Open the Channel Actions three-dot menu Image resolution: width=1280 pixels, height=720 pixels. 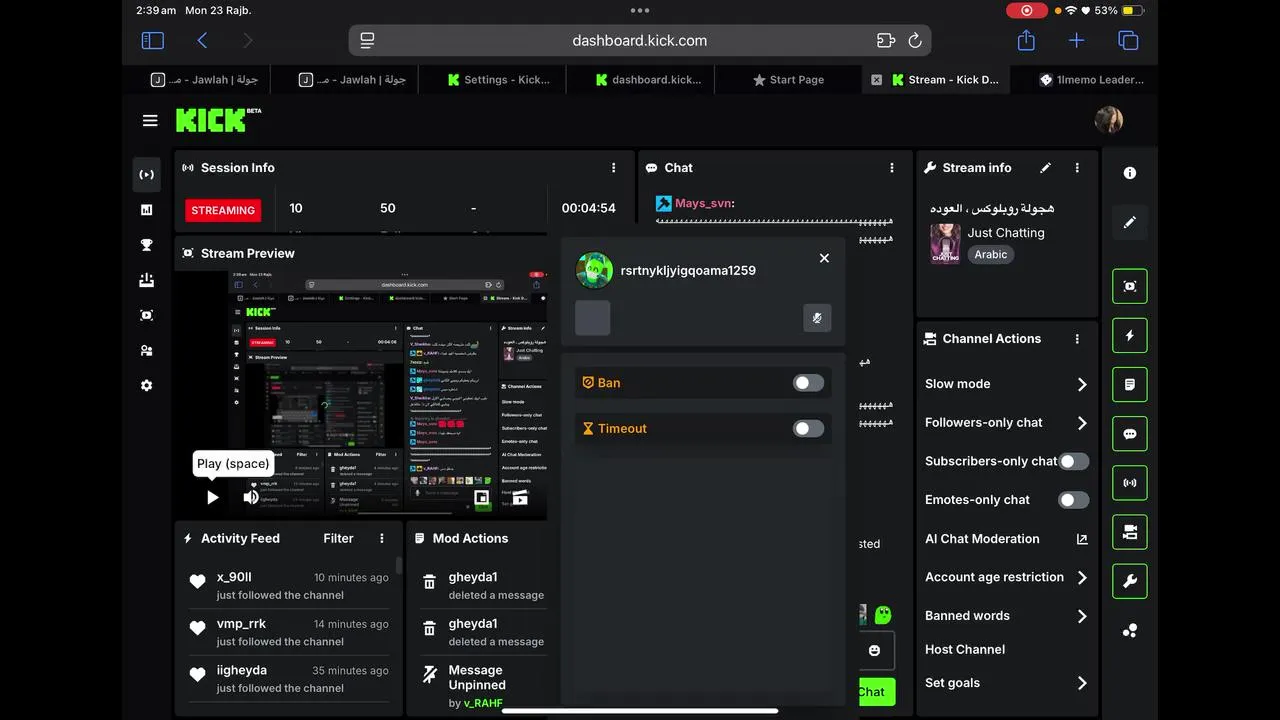coord(1077,339)
